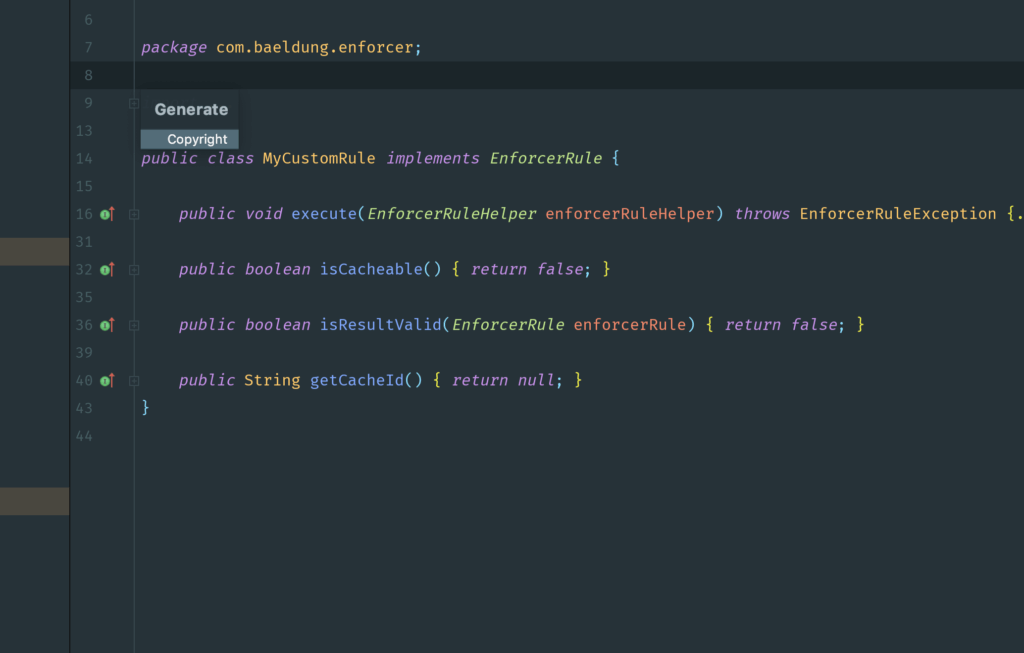Click the implement-method gutter icon beside isResultValid
The height and width of the screenshot is (653, 1024).
105,324
